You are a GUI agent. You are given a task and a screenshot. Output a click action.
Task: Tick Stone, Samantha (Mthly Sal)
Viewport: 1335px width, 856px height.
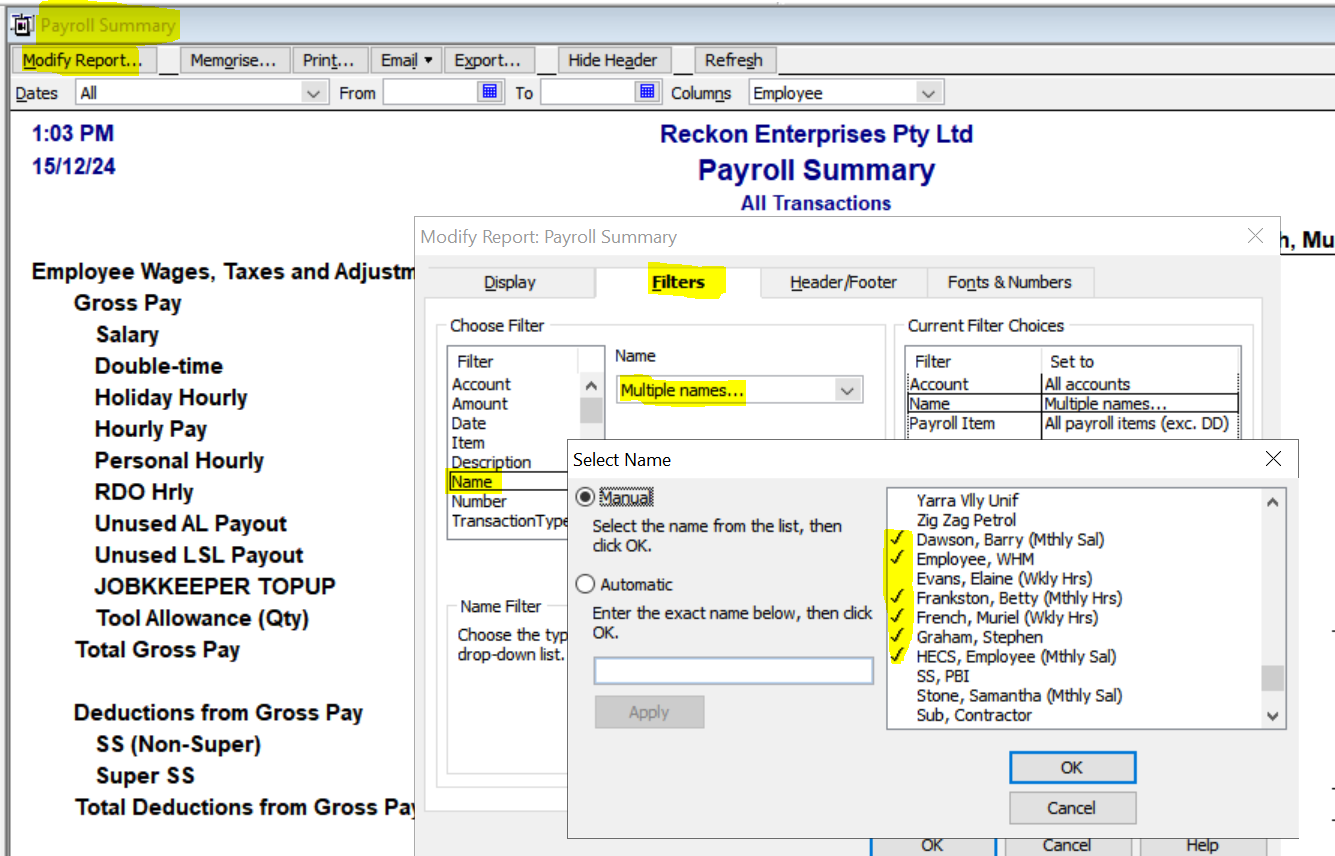(1019, 695)
